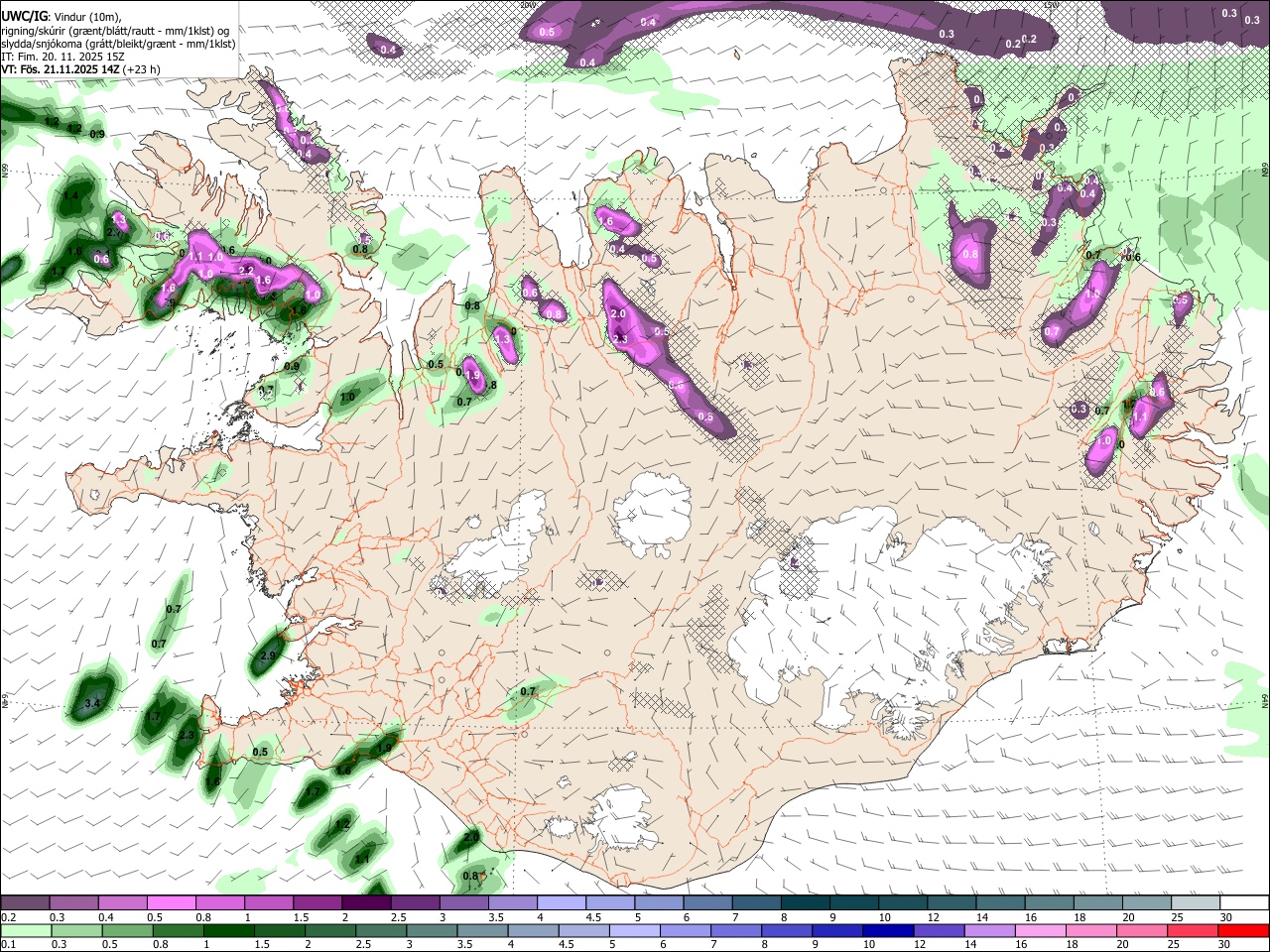Click the bright red 30 swatch in rain legend
The image size is (1270, 952).
click(x=1245, y=930)
